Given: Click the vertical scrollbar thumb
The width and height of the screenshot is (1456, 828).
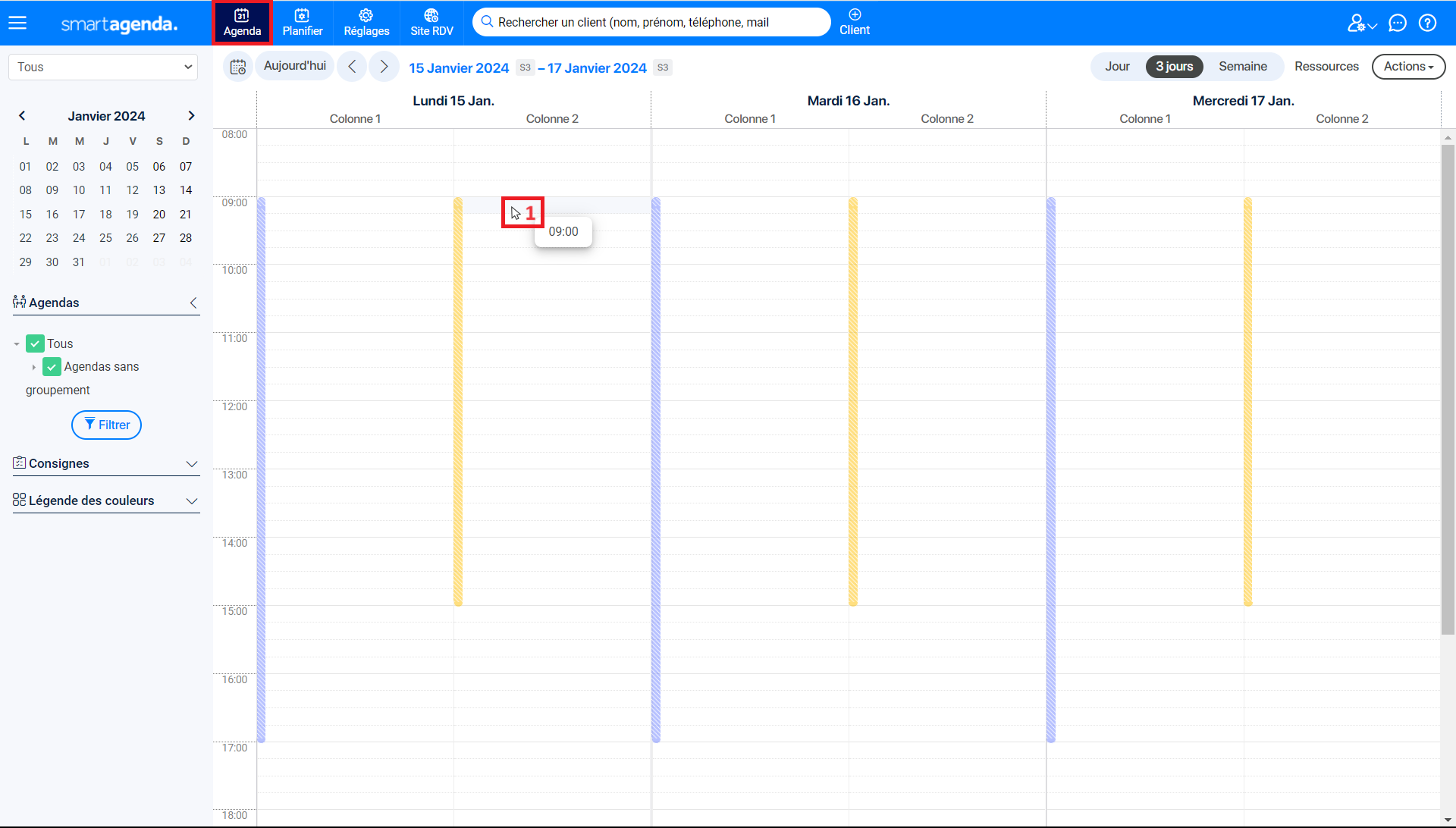Looking at the screenshot, I should [x=1448, y=389].
